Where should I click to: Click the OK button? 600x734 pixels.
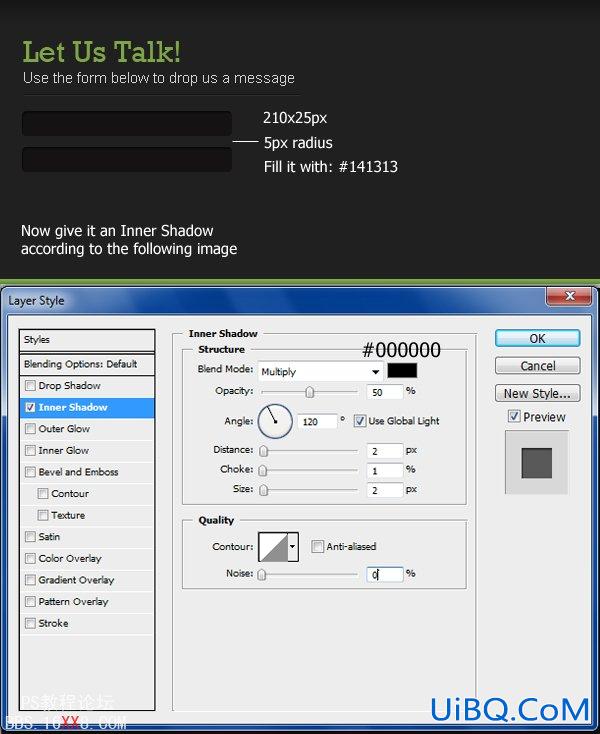click(537, 338)
